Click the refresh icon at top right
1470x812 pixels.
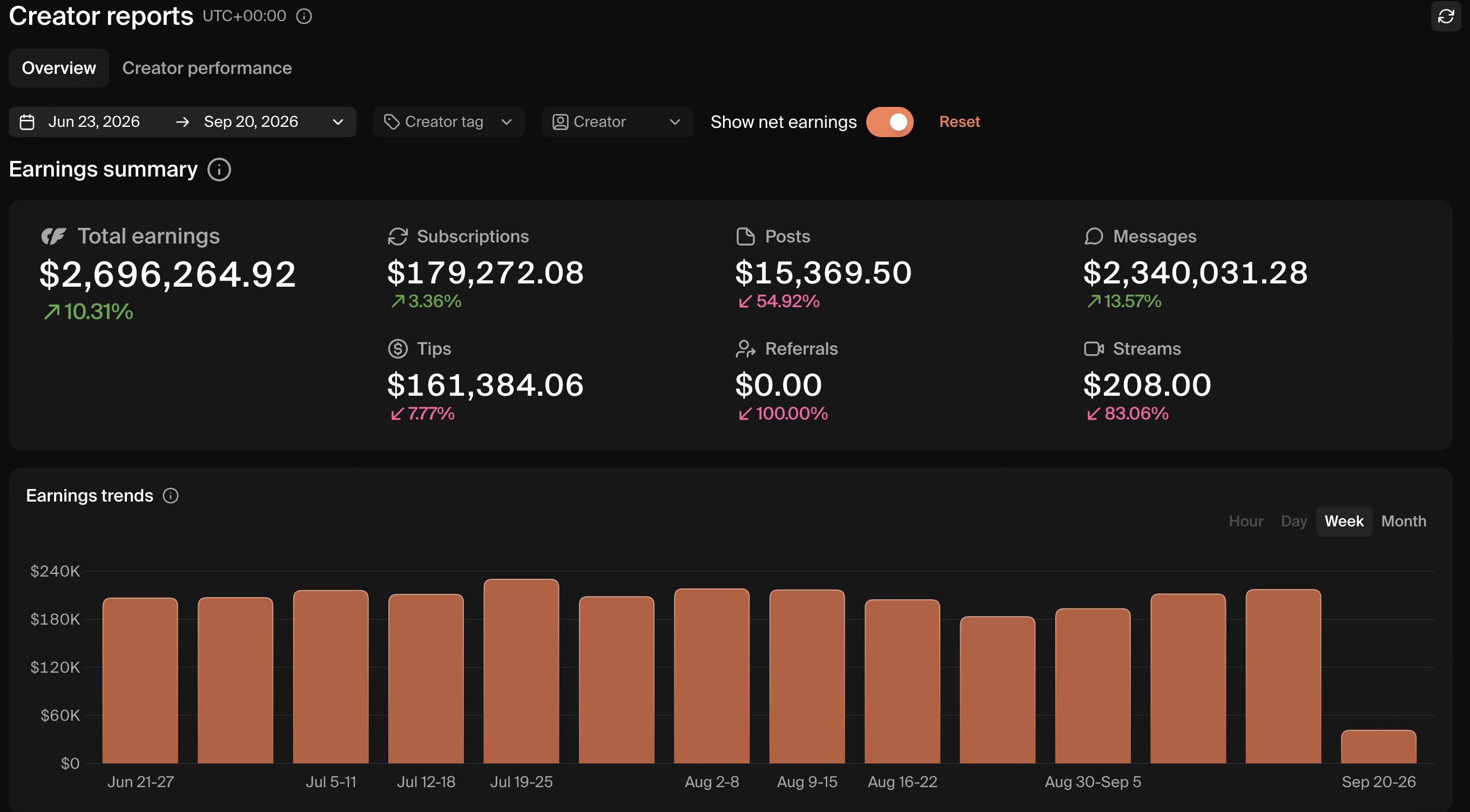(x=1446, y=16)
